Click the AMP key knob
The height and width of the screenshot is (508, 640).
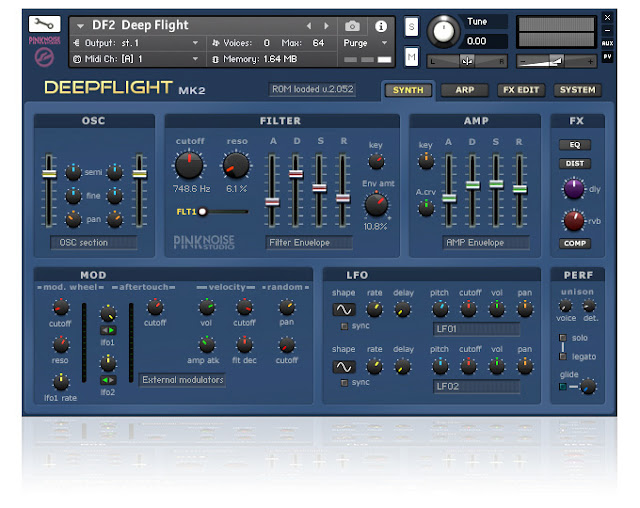tap(426, 161)
